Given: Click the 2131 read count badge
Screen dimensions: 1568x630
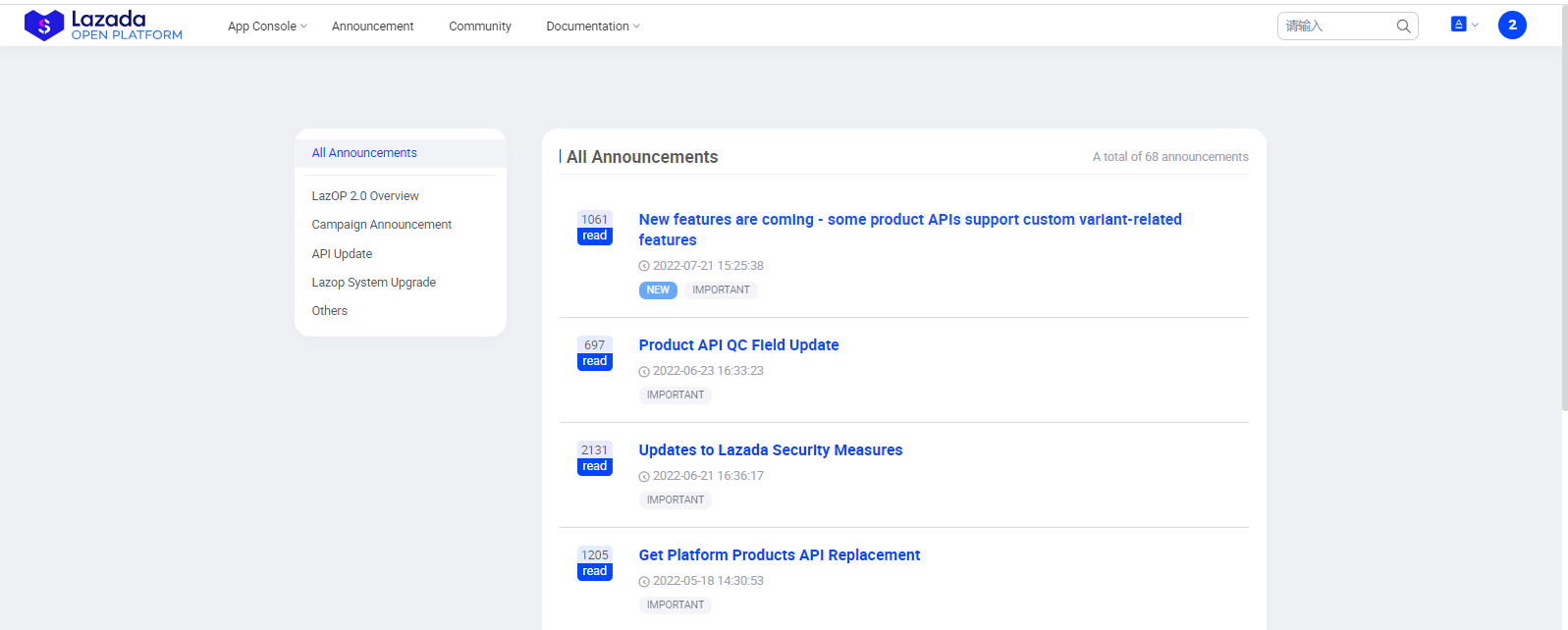Looking at the screenshot, I should [594, 458].
